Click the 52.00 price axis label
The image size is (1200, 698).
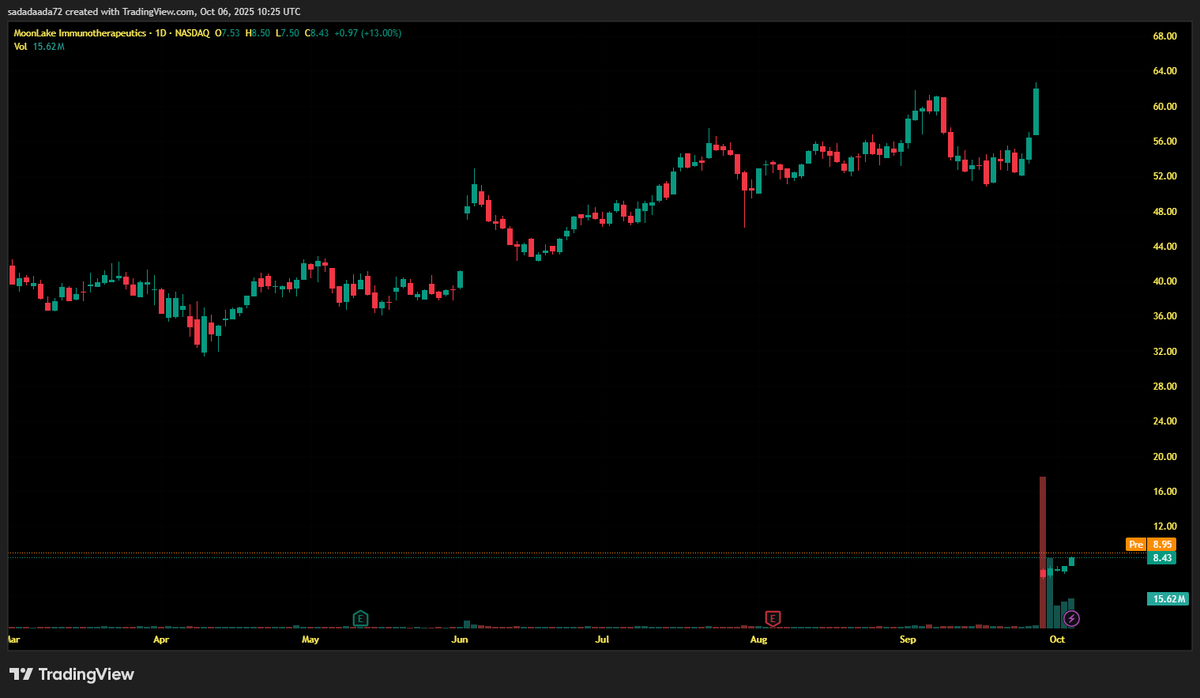click(1164, 176)
